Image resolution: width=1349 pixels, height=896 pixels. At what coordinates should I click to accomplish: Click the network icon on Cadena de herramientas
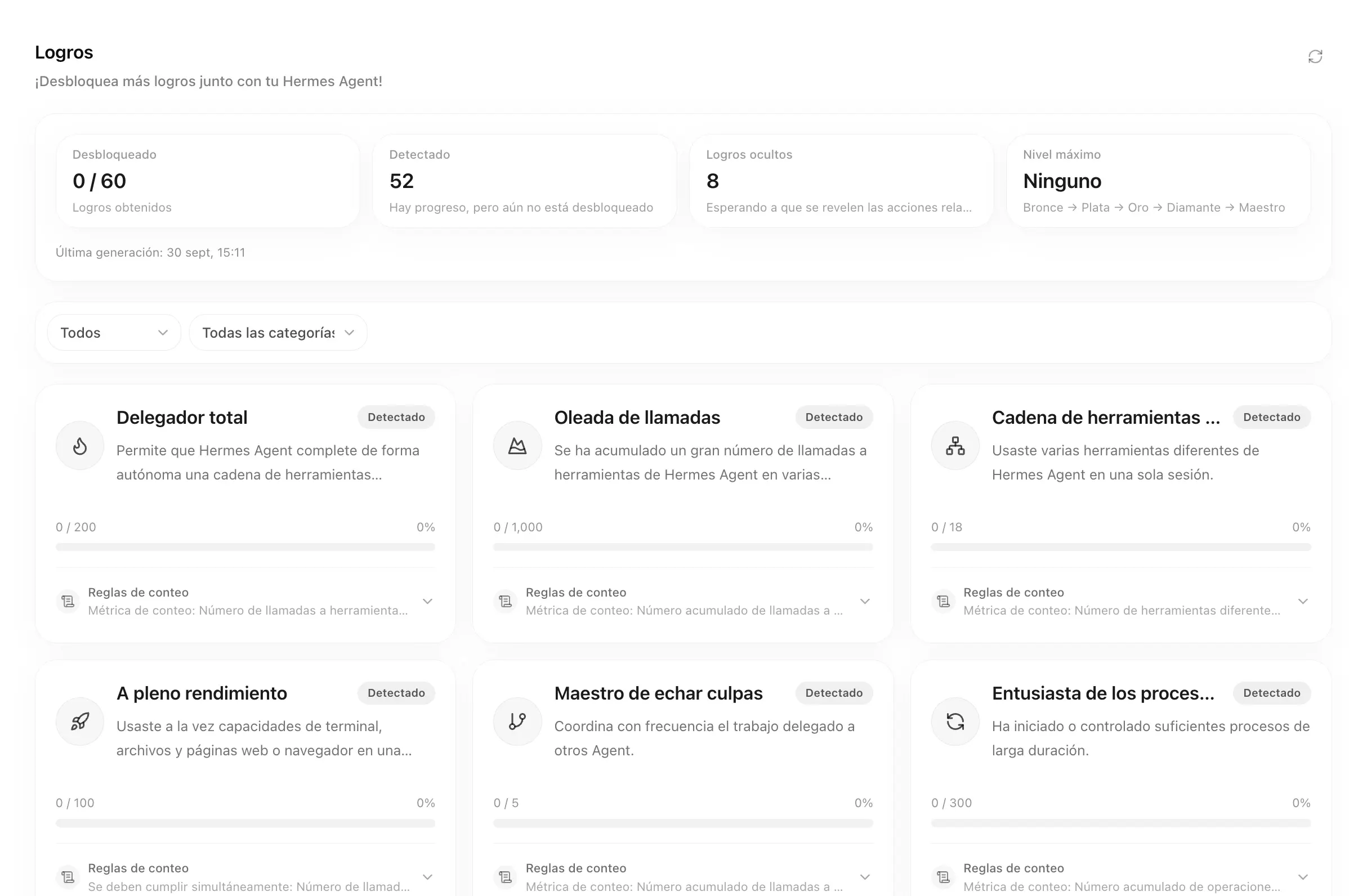tap(955, 446)
